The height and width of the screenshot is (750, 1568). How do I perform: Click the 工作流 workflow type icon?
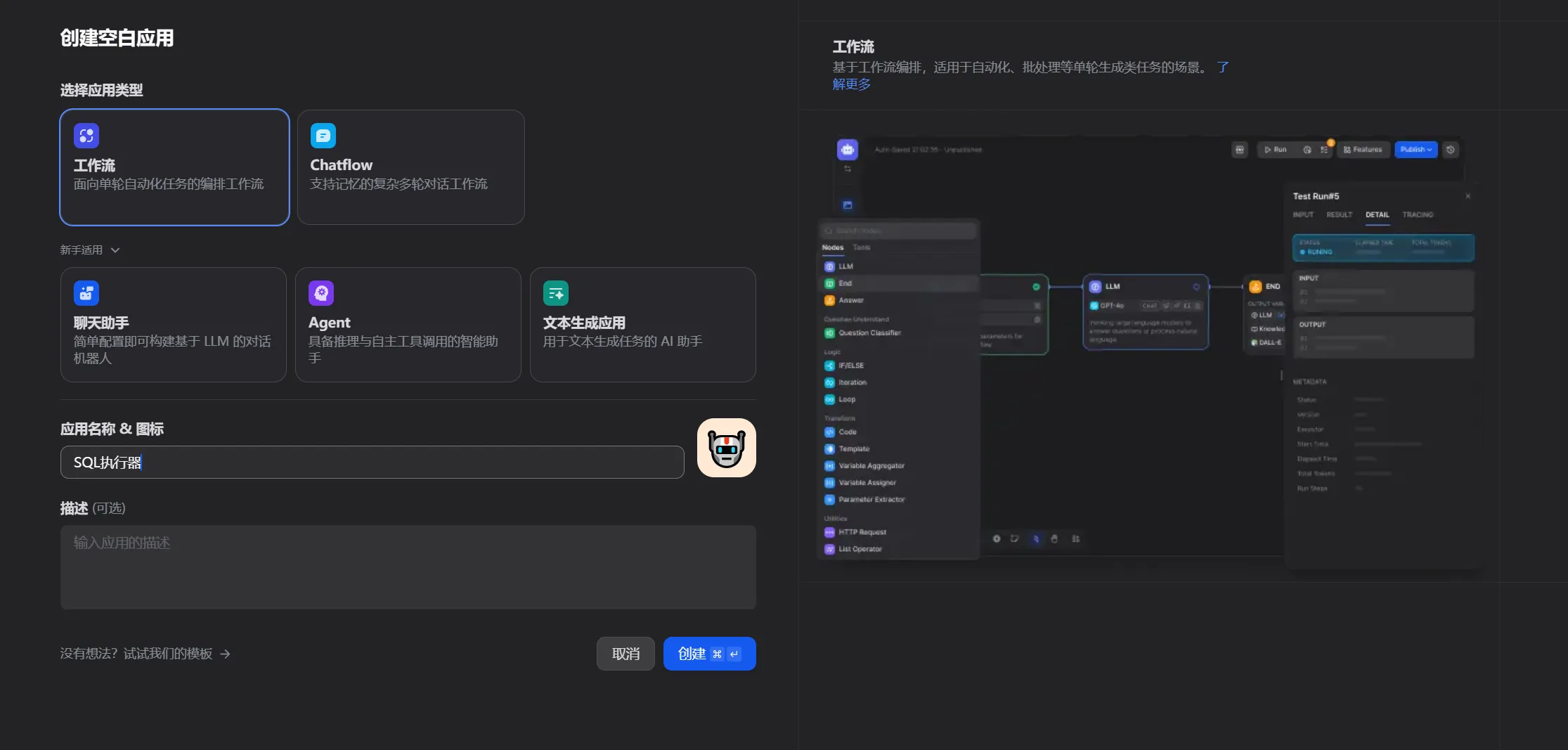(86, 136)
